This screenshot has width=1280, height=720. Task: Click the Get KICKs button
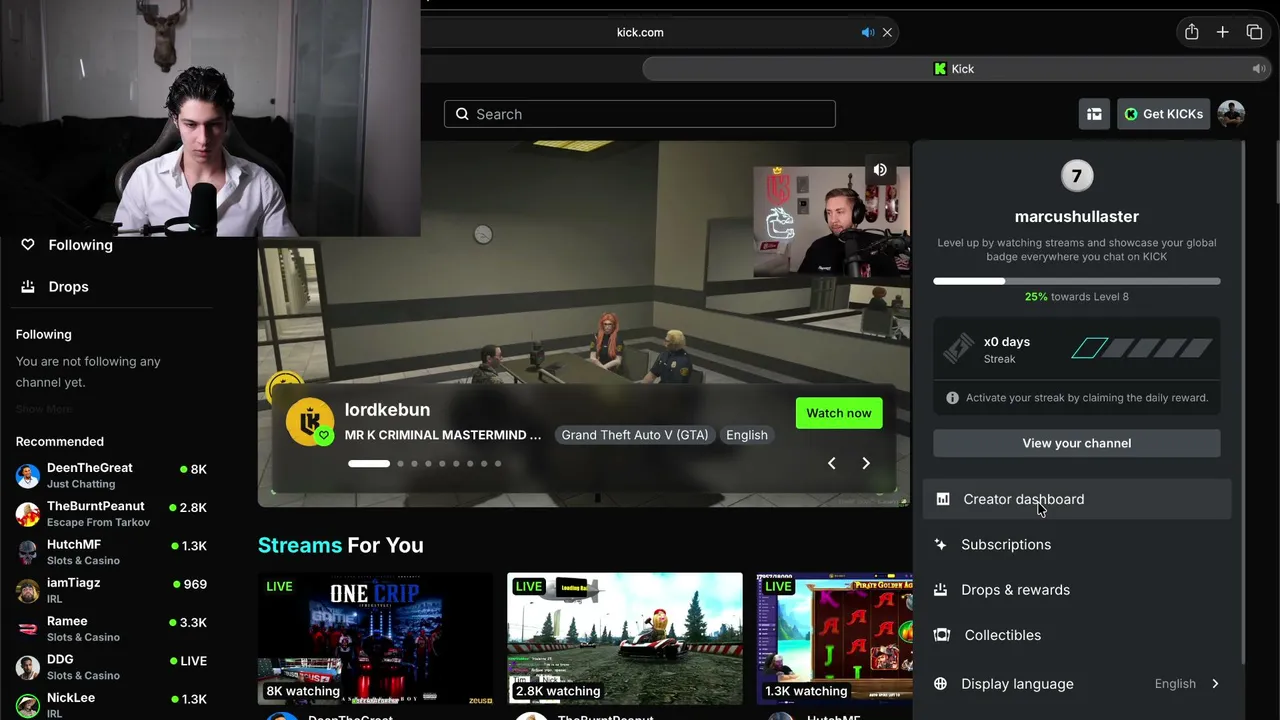coord(1164,114)
